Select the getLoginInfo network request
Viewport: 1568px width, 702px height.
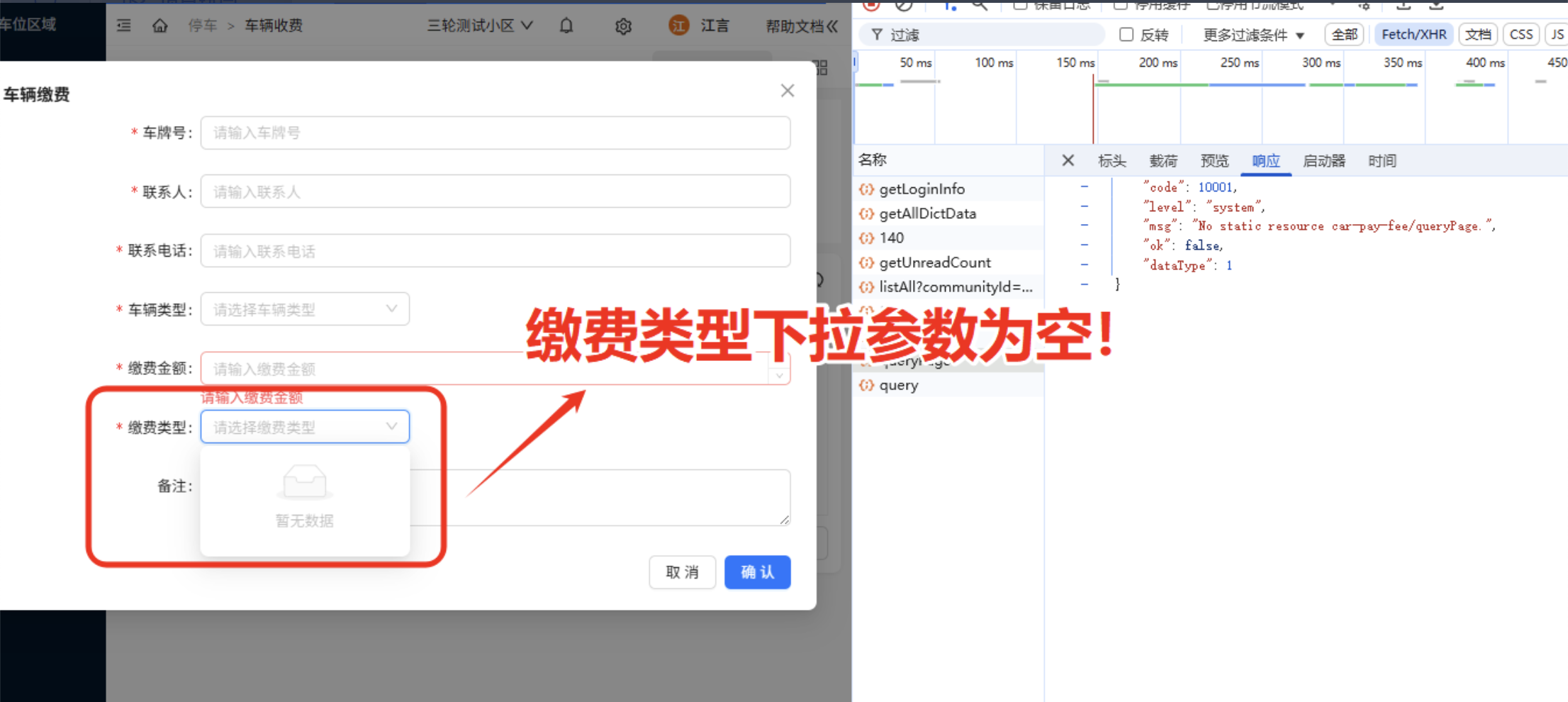[922, 189]
